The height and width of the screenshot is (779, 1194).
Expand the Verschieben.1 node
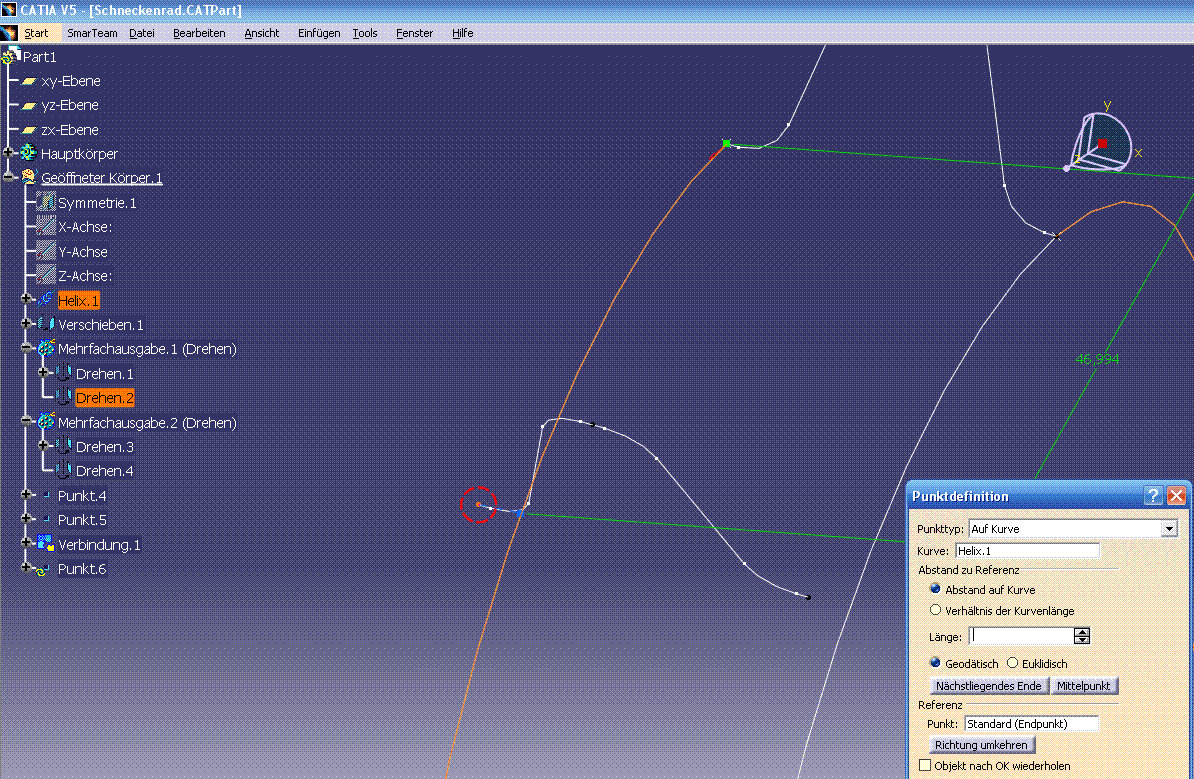pos(27,324)
